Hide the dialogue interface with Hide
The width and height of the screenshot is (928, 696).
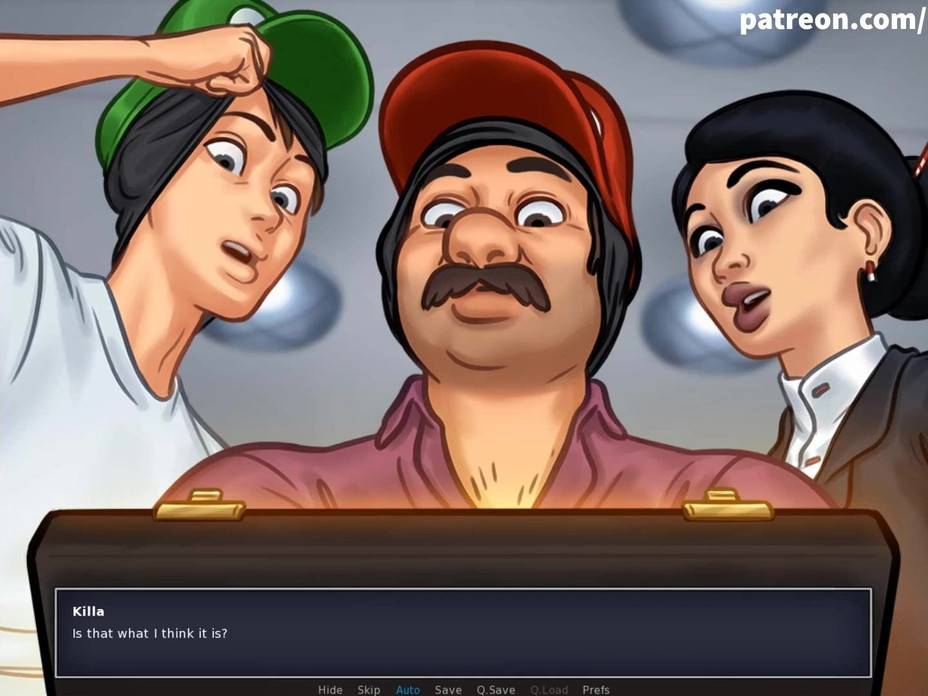[330, 690]
